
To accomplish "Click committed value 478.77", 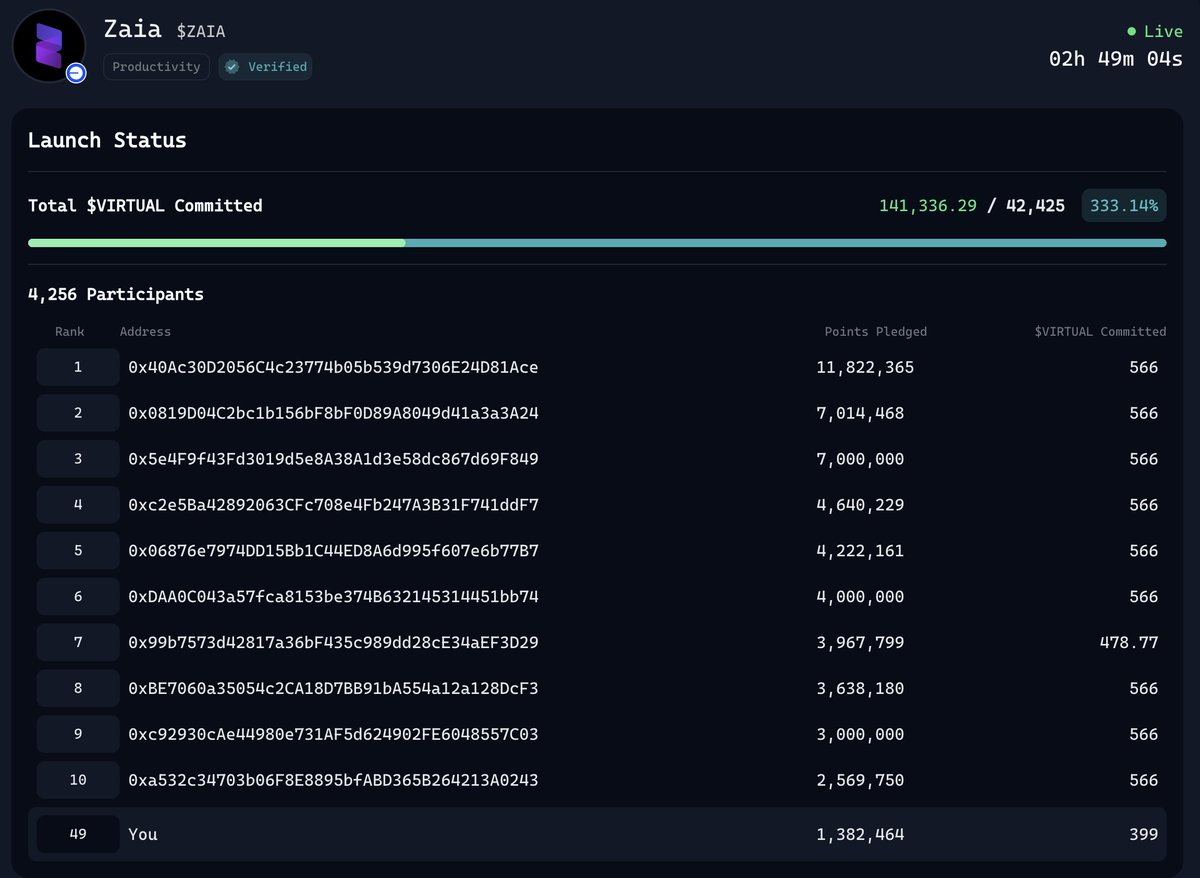I will coord(1129,643).
